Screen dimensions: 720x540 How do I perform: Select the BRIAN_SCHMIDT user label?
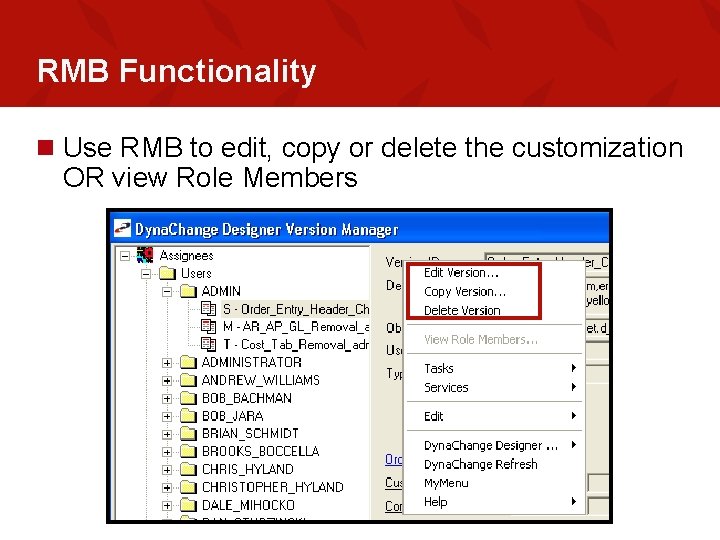[250, 433]
